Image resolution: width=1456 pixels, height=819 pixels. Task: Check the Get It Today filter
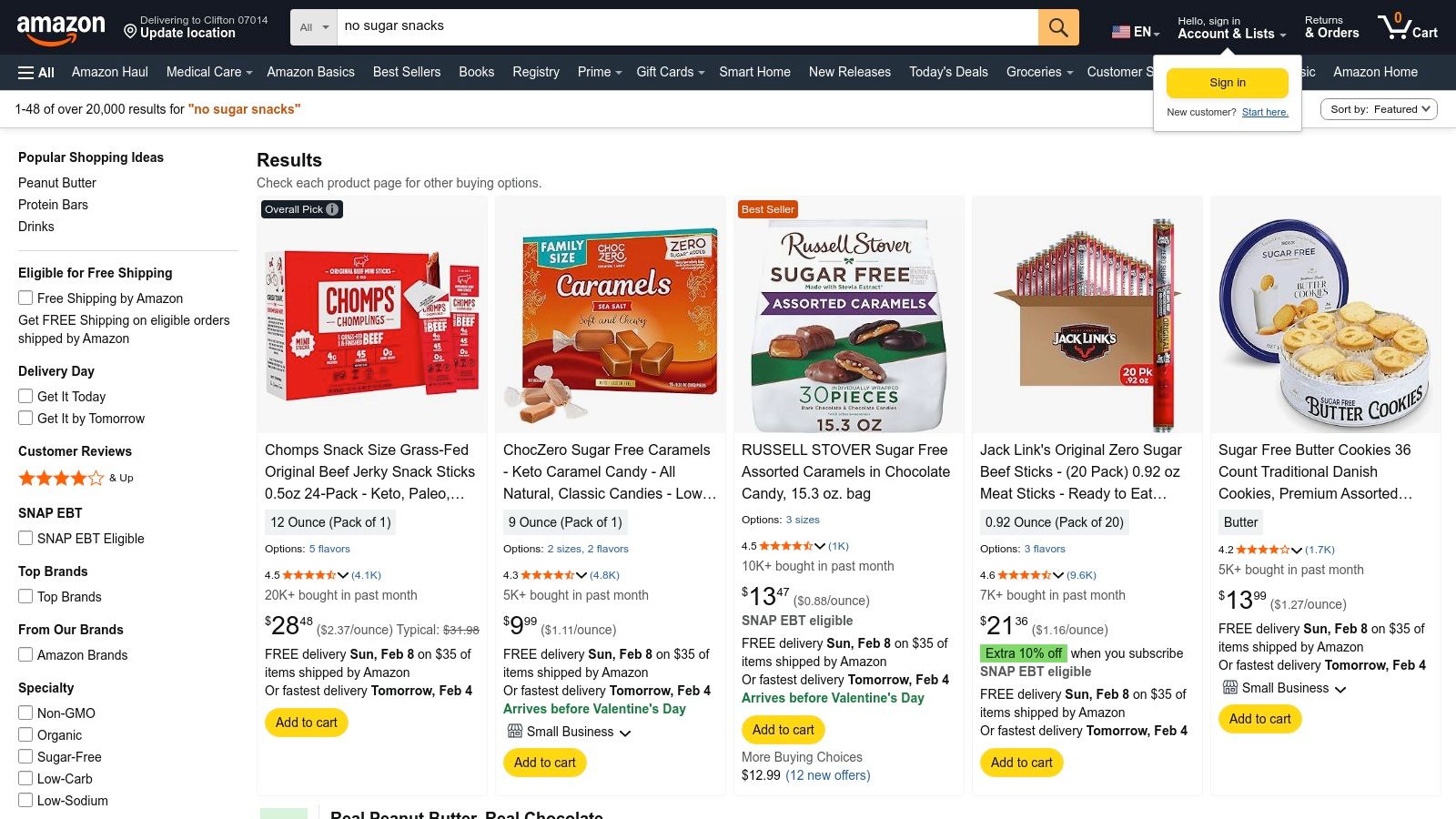pyautogui.click(x=25, y=396)
